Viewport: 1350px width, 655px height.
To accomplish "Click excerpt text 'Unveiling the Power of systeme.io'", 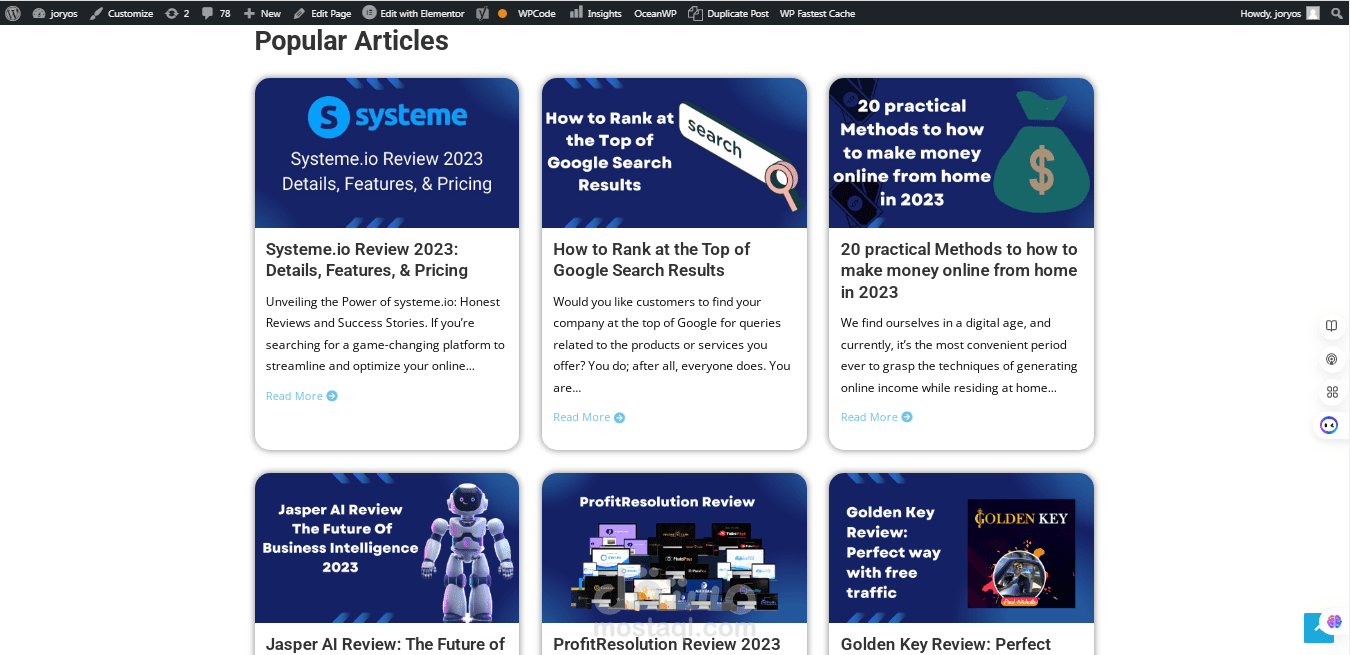I will pyautogui.click(x=385, y=334).
